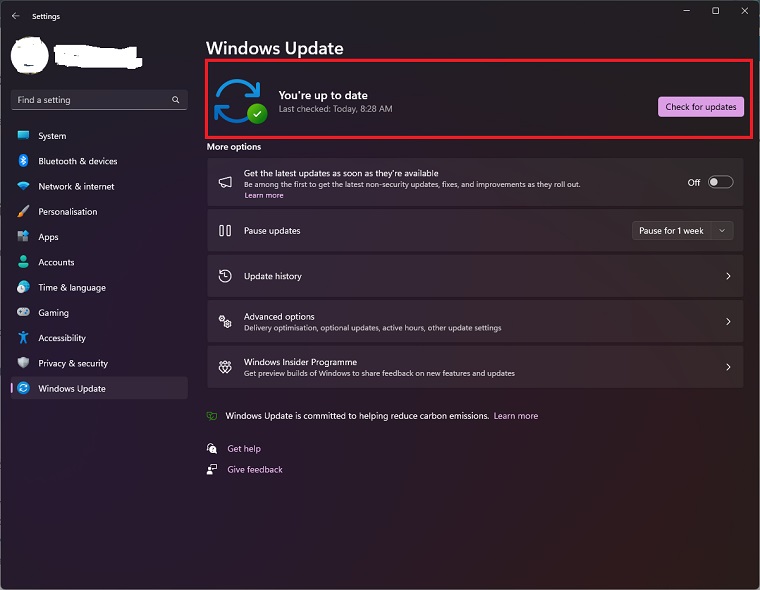760x590 pixels.
Task: Click the Network wifi icon
Action: (x=23, y=186)
